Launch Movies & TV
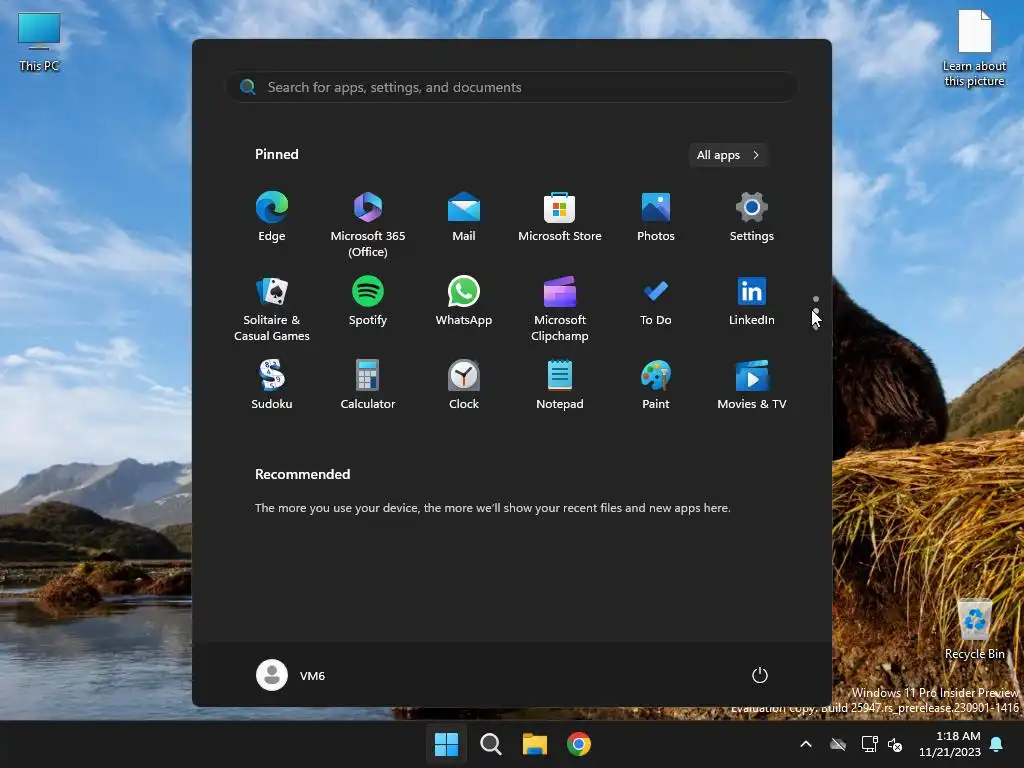This screenshot has width=1024, height=768. coord(752,385)
